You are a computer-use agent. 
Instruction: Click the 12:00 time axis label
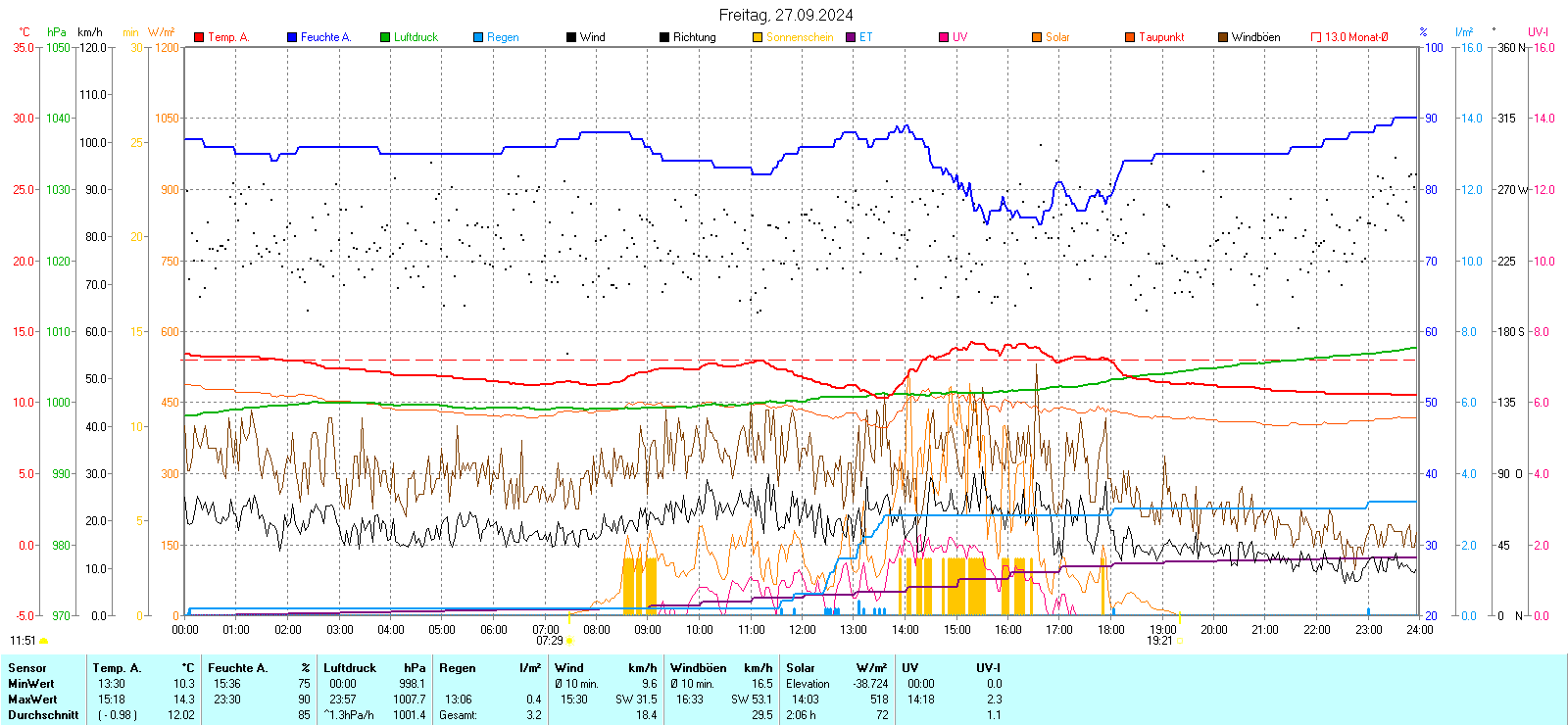point(803,630)
